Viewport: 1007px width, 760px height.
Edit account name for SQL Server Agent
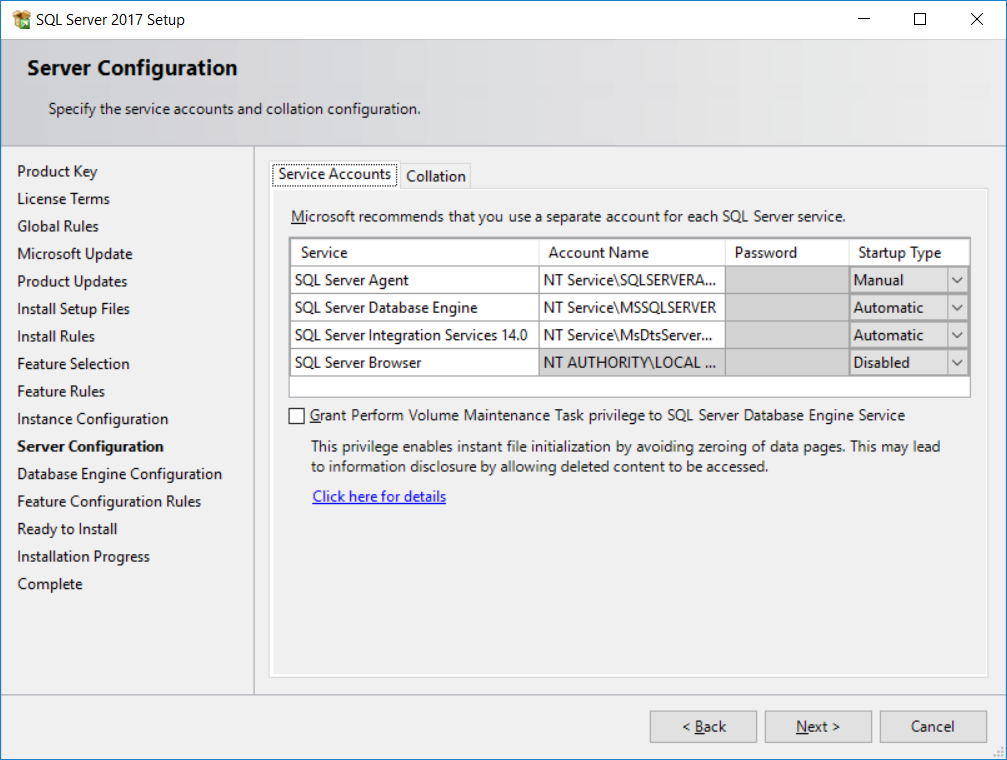[x=632, y=280]
